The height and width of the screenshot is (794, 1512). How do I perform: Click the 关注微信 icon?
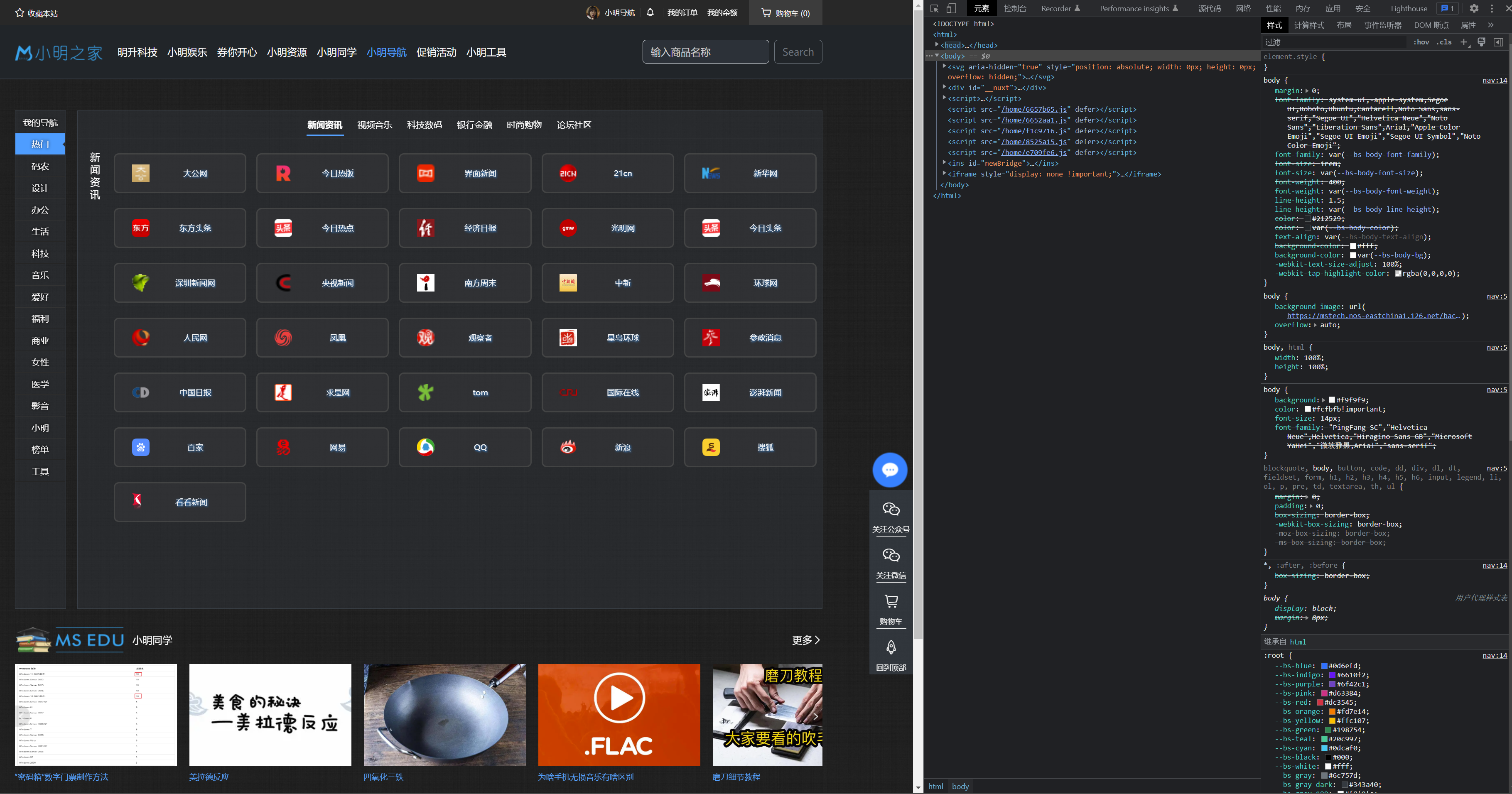(891, 555)
